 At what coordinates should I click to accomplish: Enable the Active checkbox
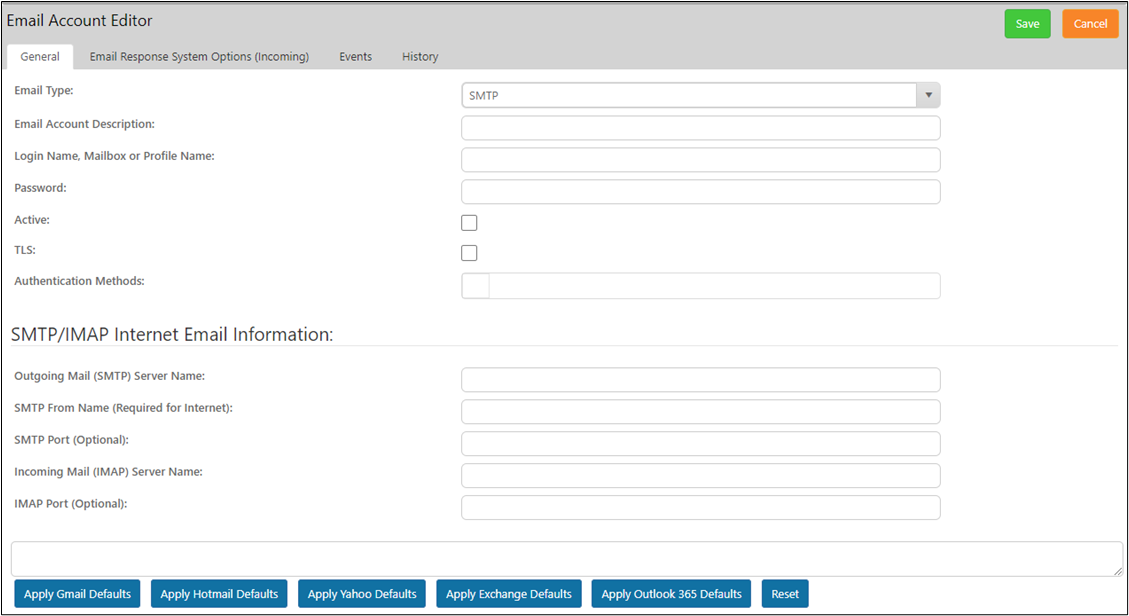point(469,222)
